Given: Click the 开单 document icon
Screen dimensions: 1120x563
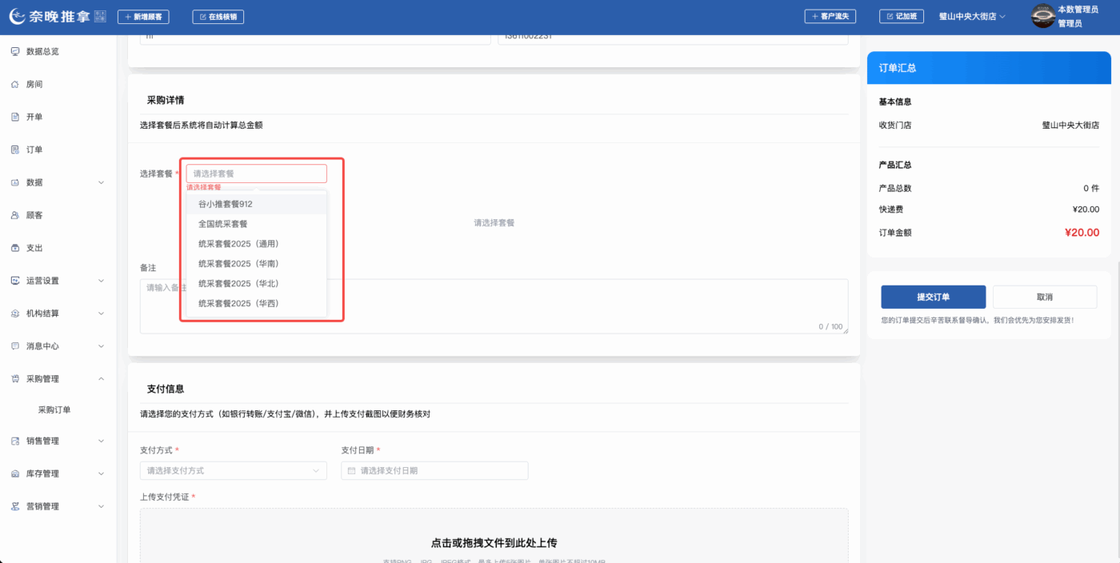Looking at the screenshot, I should click(15, 117).
